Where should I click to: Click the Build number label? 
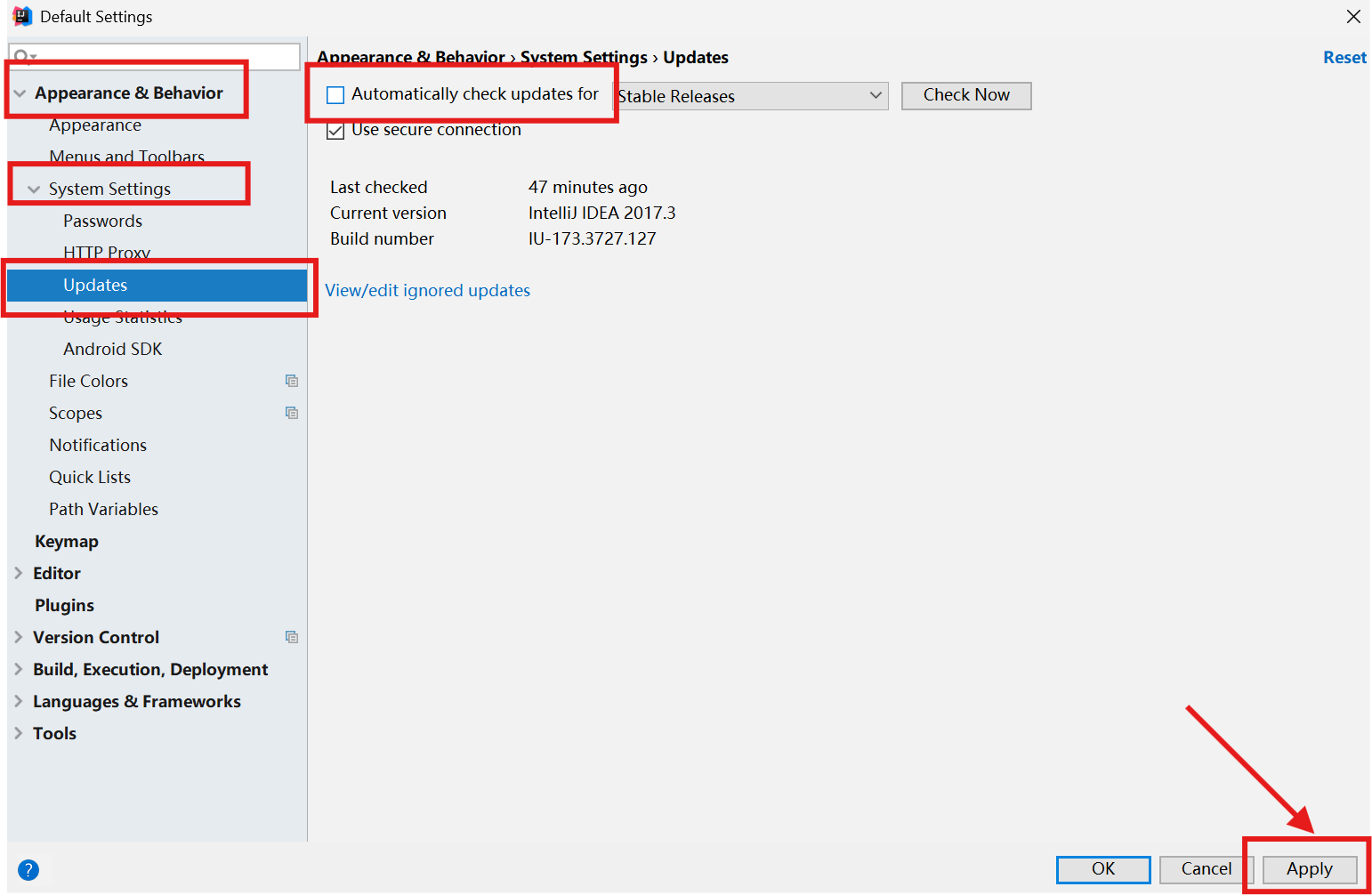pyautogui.click(x=382, y=238)
